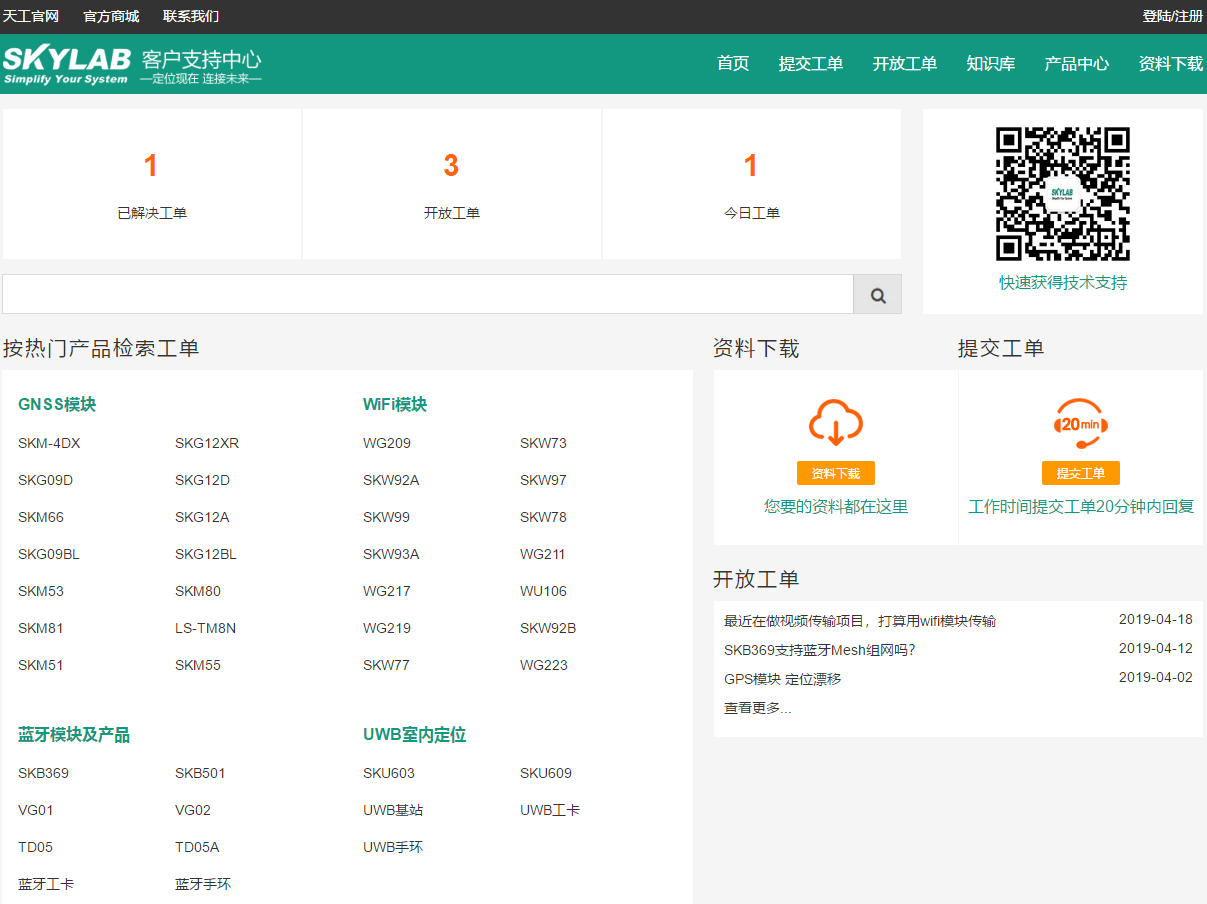
Task: Click the orange 资料下载 button
Action: pyautogui.click(x=836, y=472)
